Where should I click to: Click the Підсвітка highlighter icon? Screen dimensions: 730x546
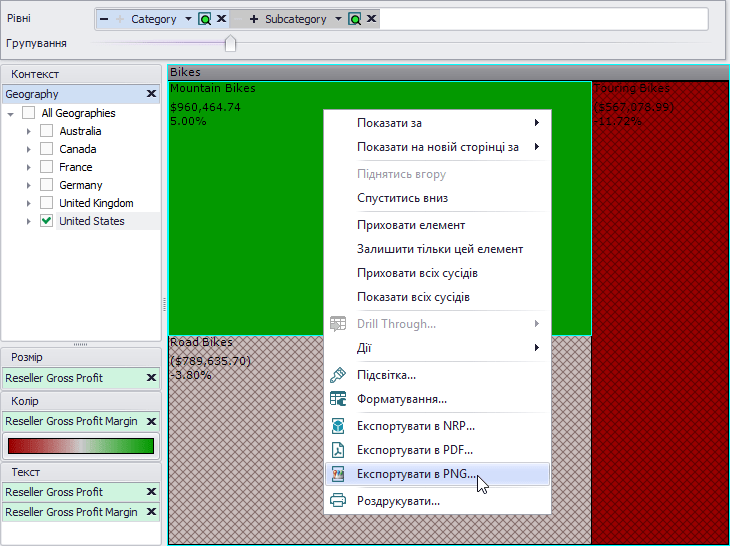(338, 375)
